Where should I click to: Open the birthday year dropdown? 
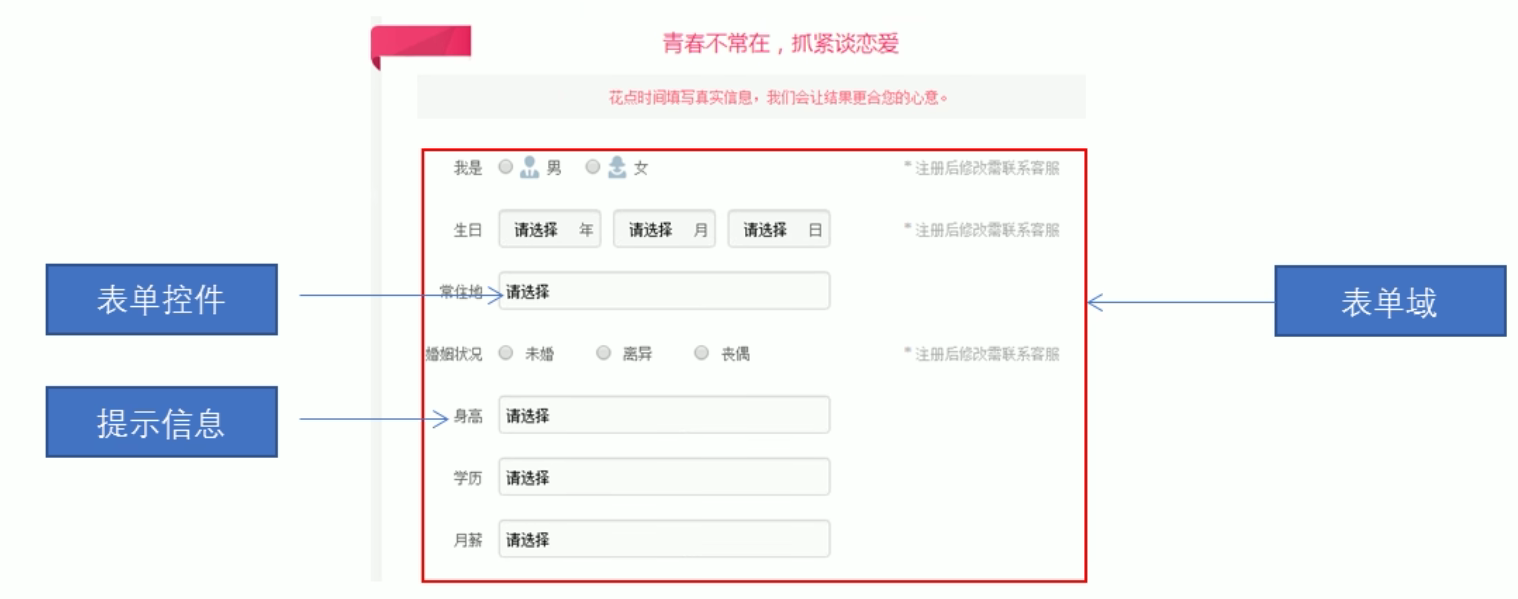pyautogui.click(x=550, y=229)
